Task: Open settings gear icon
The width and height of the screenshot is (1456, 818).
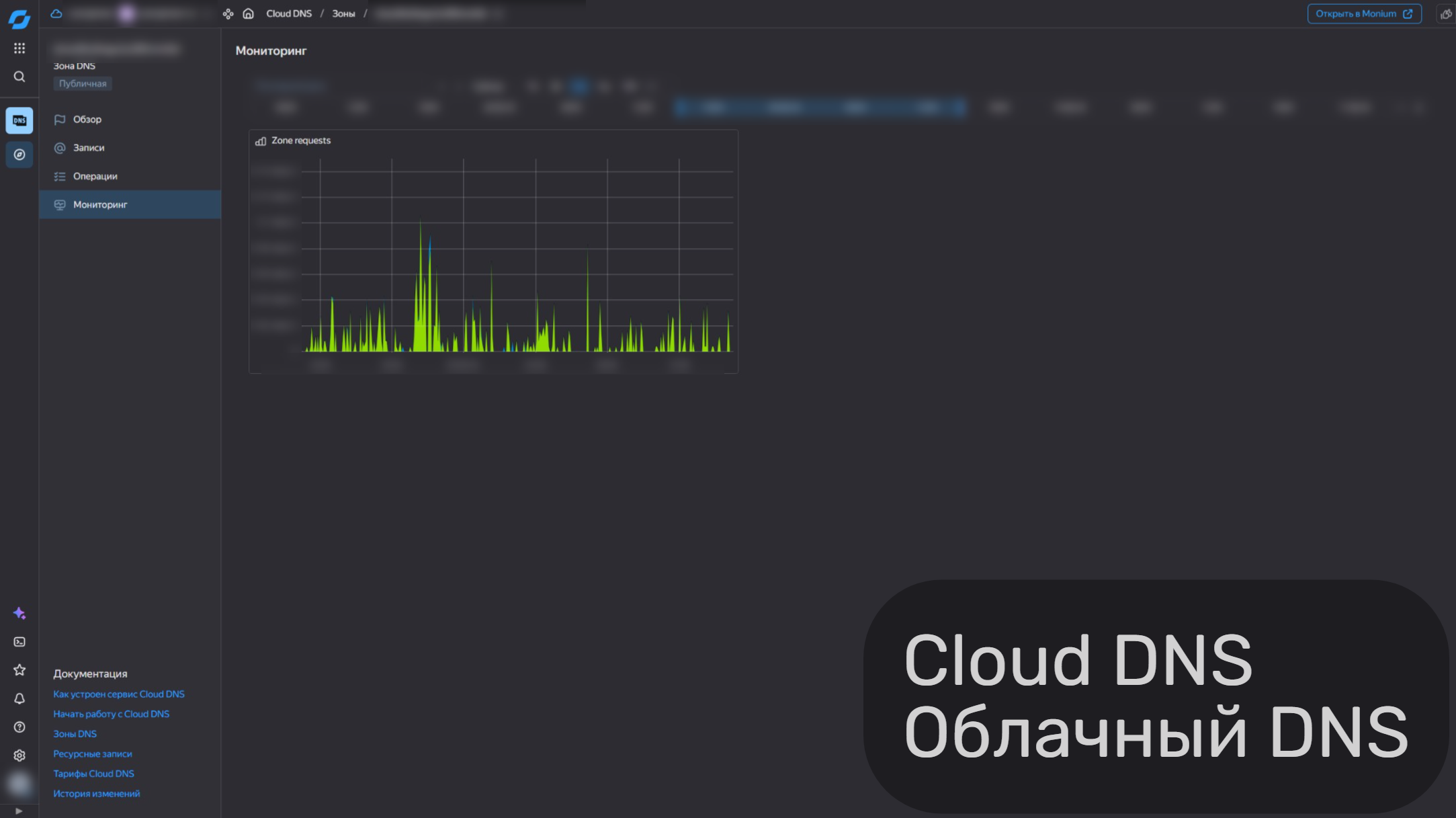Action: [19, 755]
